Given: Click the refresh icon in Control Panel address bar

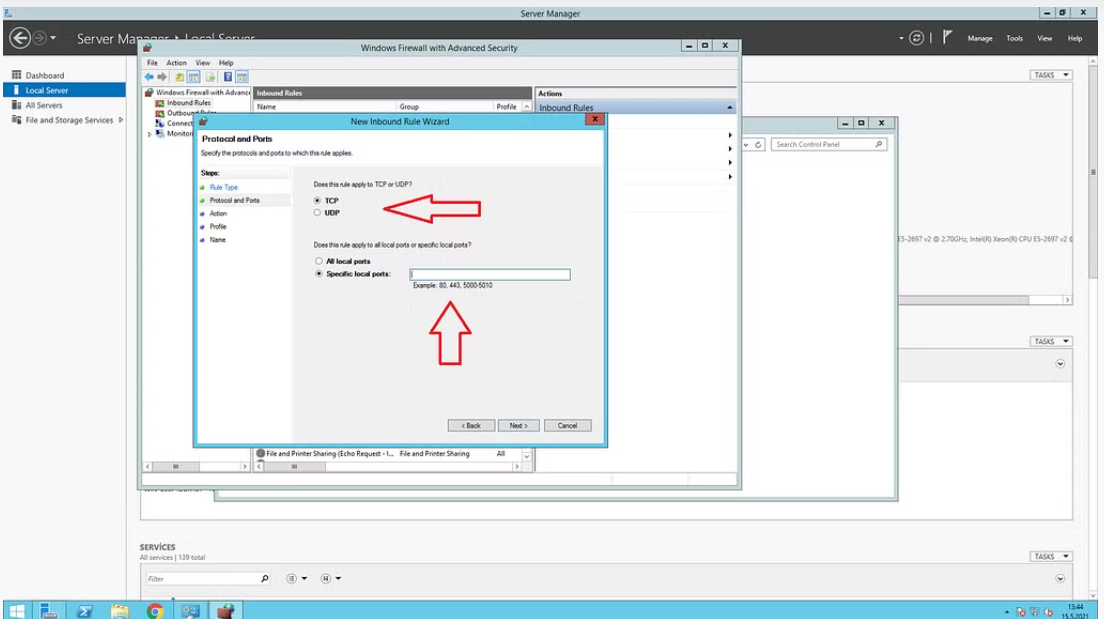Looking at the screenshot, I should (x=758, y=144).
